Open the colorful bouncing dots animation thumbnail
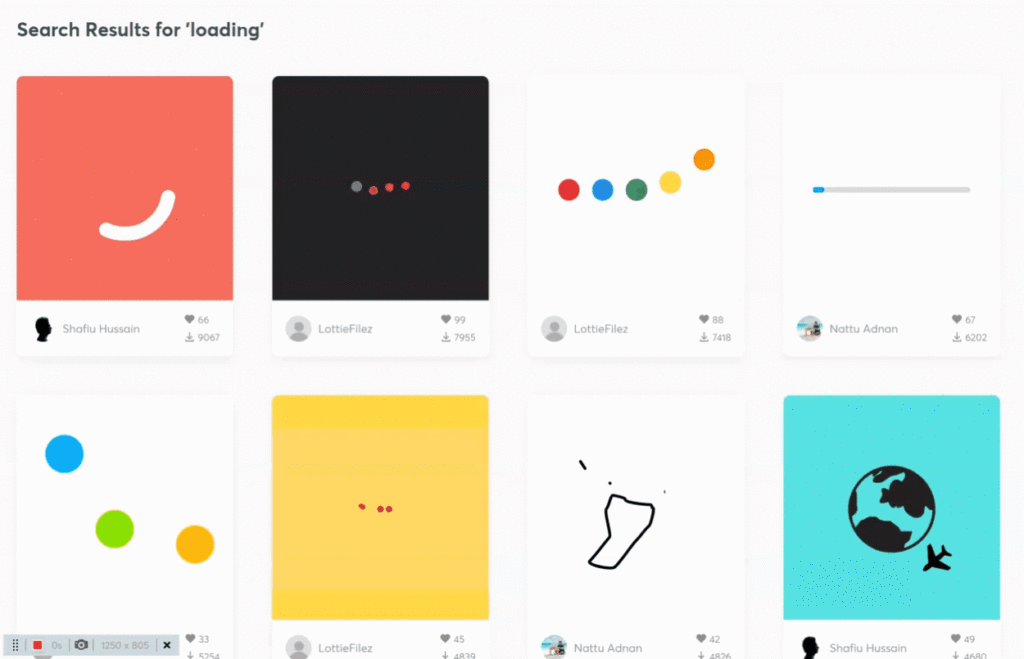Image resolution: width=1024 pixels, height=659 pixels. point(635,188)
